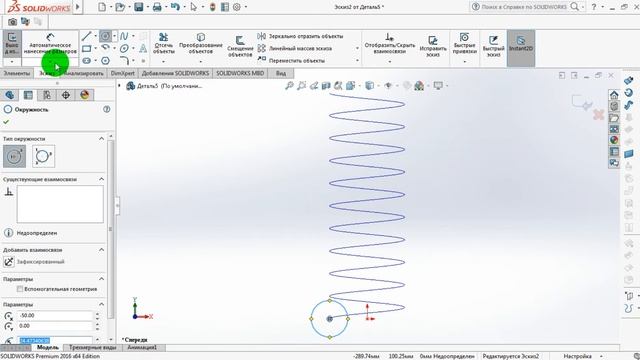Open an existing file icon

pos(120,7)
